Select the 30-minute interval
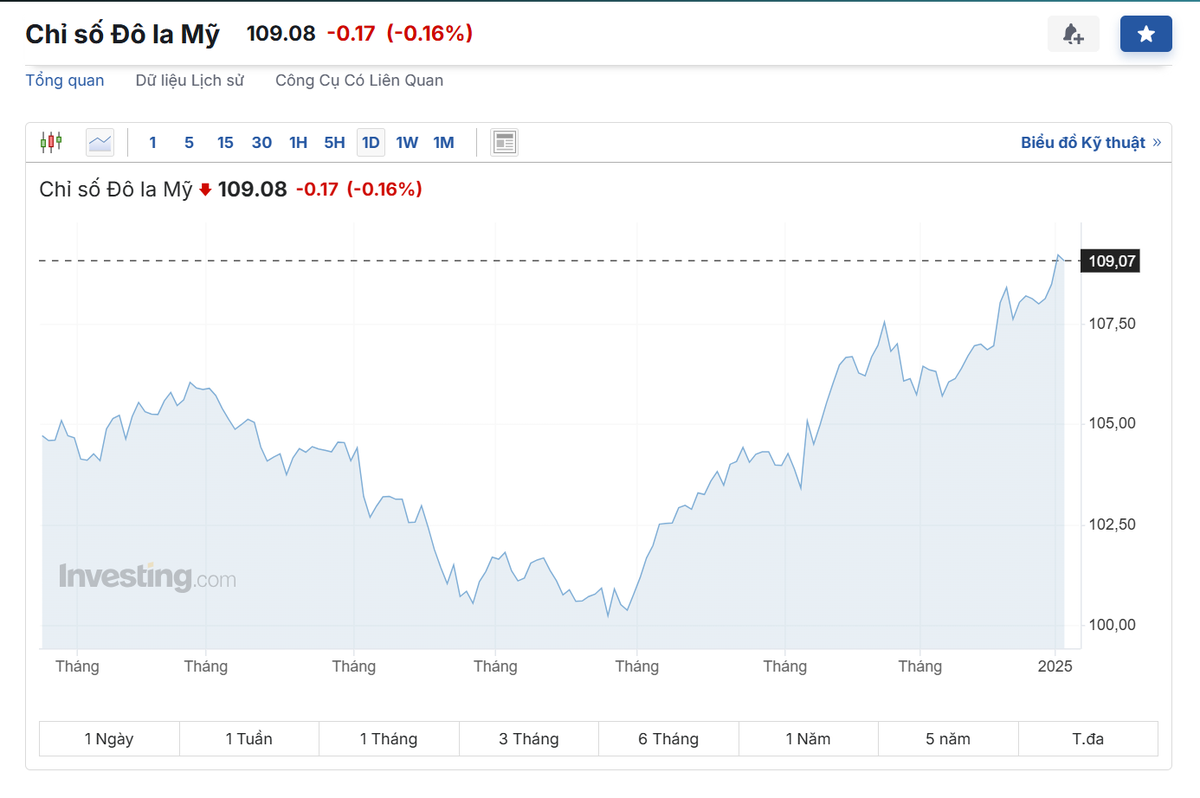This screenshot has height=798, width=1200. pos(261,142)
